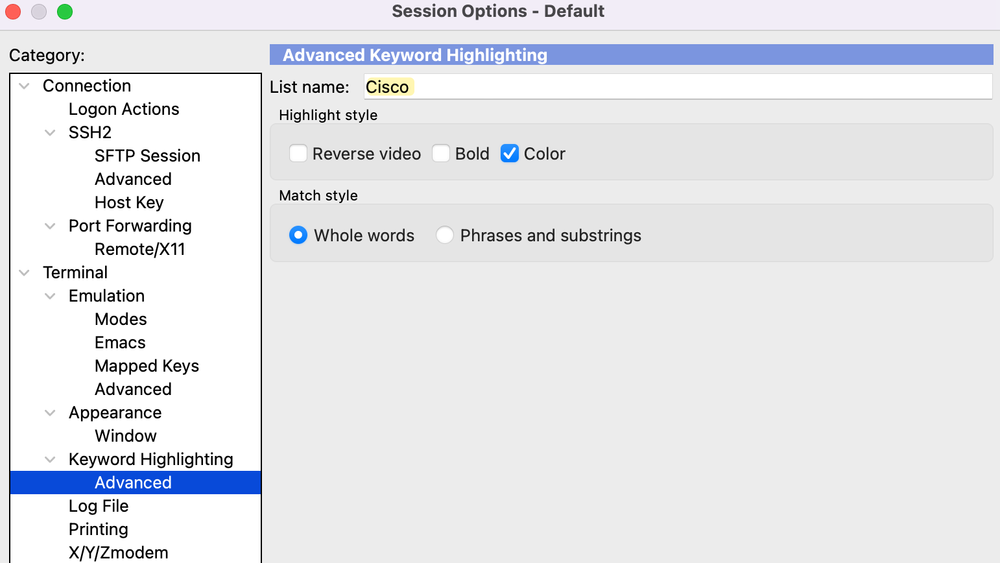Collapse the Terminal section arrow

click(x=25, y=273)
